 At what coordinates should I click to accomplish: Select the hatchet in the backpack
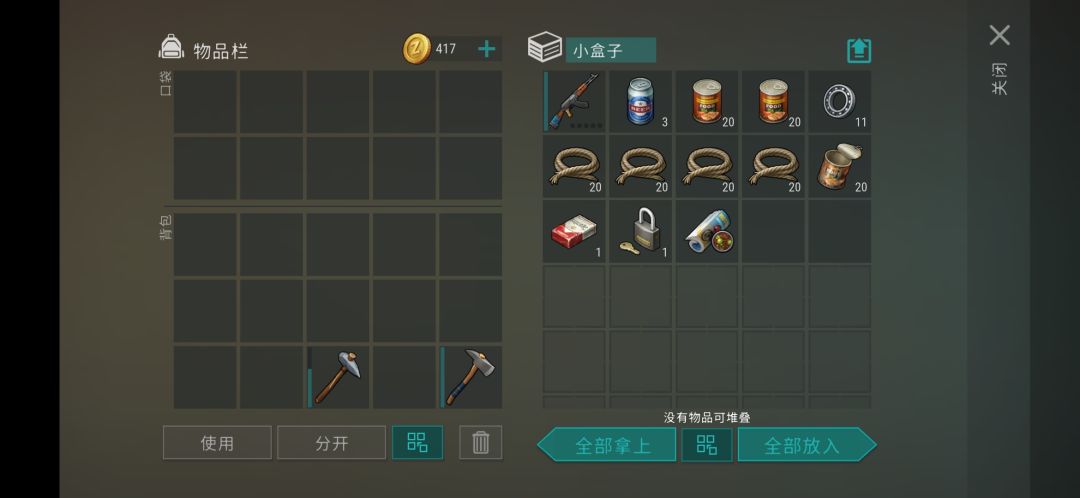(x=470, y=377)
